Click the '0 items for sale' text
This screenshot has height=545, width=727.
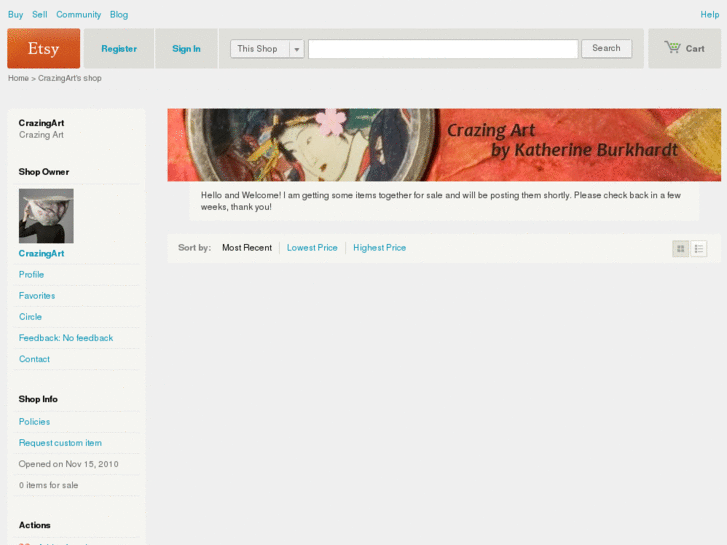(48, 485)
